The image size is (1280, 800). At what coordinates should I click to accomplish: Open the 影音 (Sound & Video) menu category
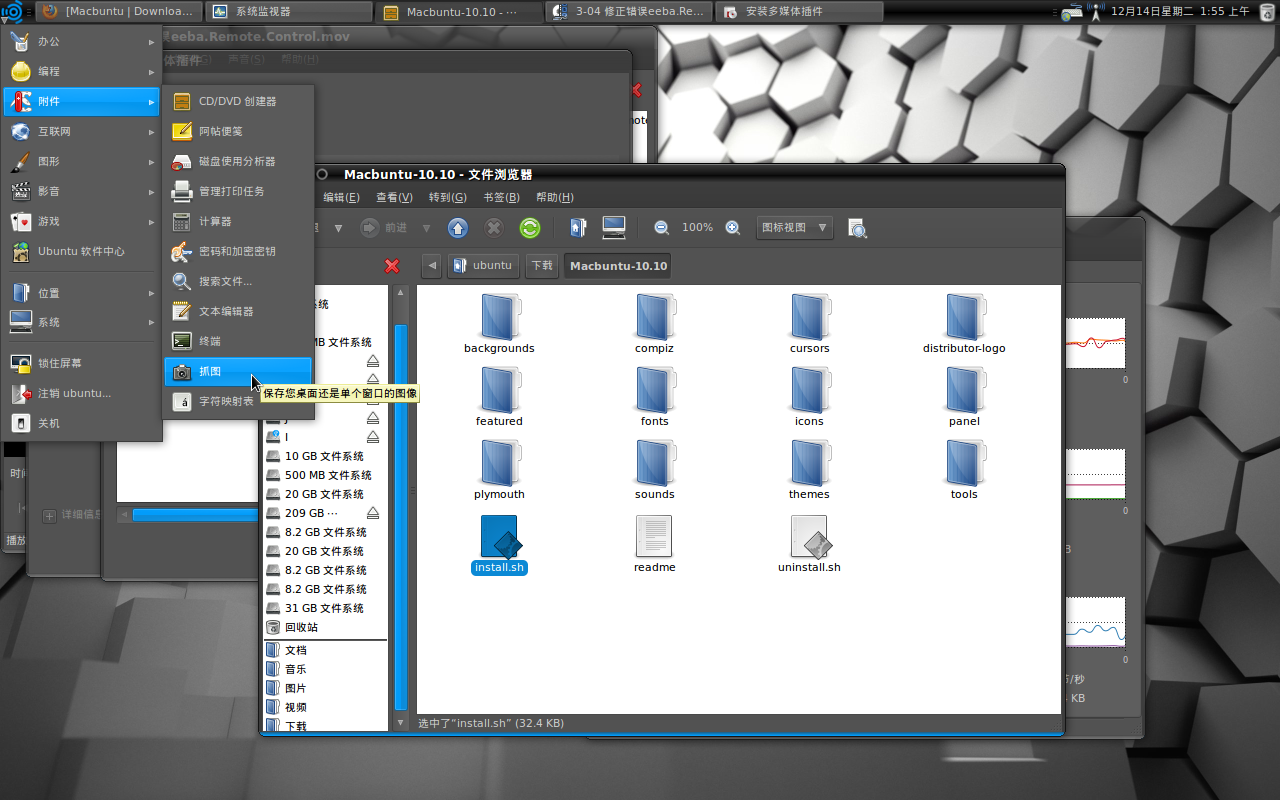click(x=82, y=191)
